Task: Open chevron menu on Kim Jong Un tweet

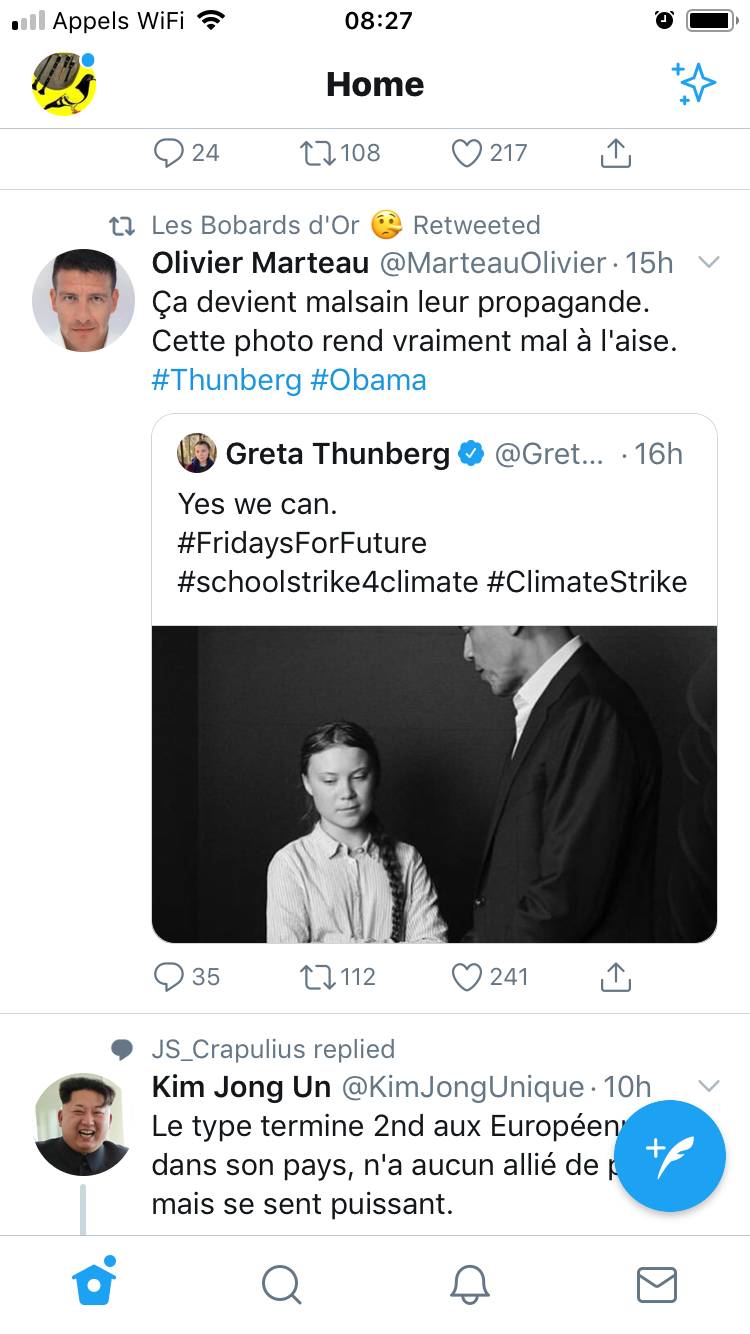Action: tap(708, 1086)
